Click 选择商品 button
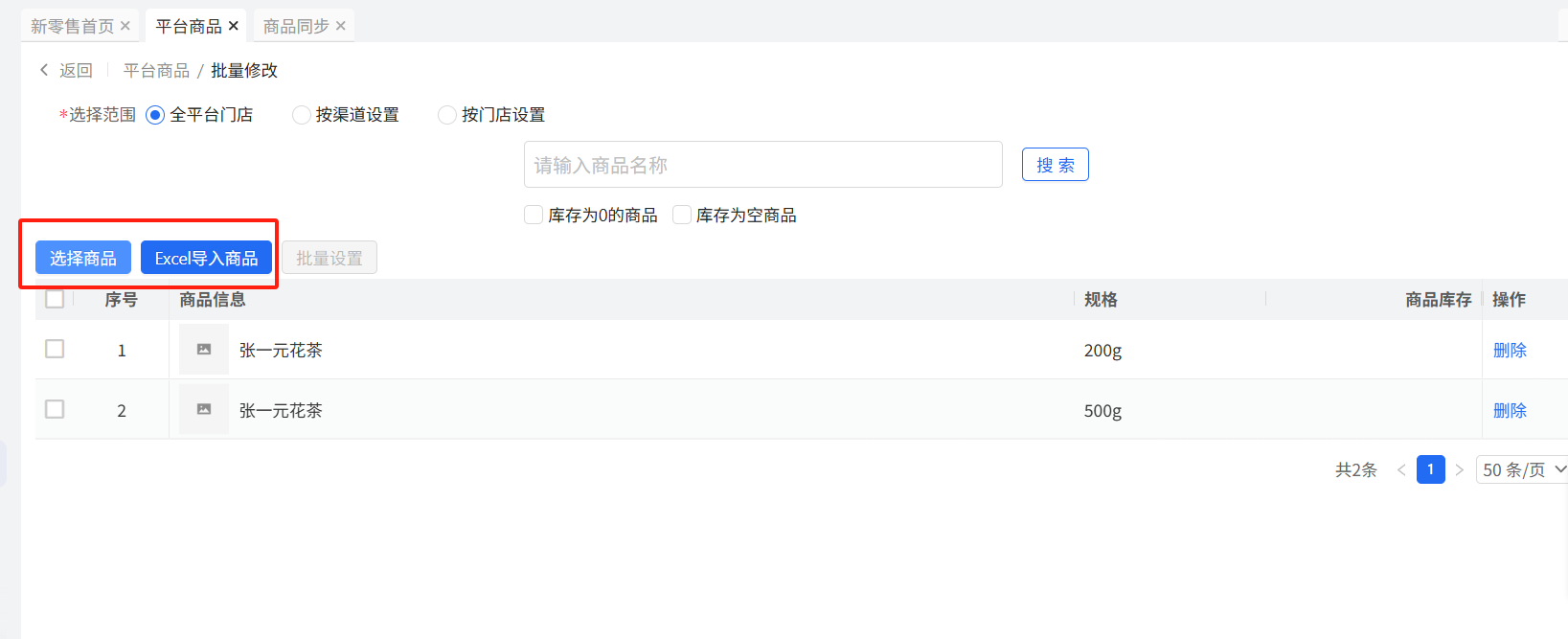1568x639 pixels. [83, 258]
